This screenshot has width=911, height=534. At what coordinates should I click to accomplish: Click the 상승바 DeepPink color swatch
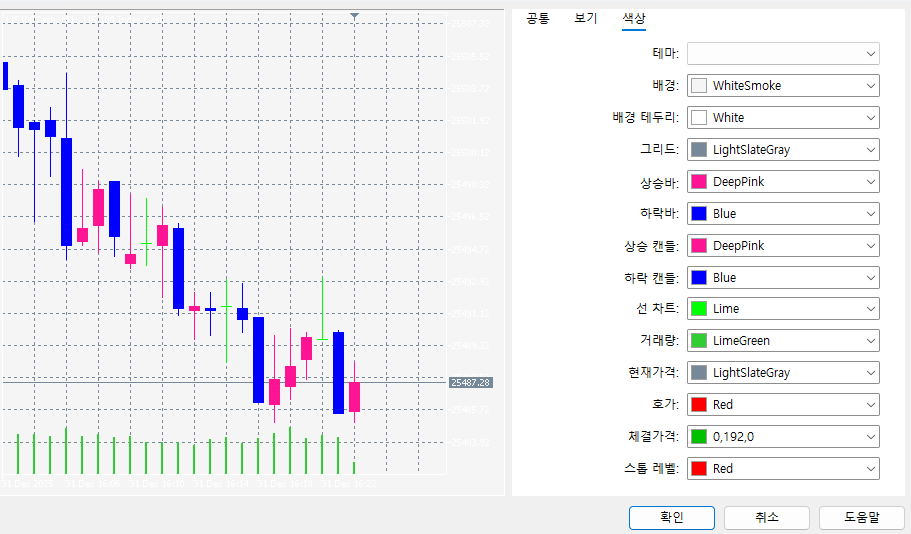point(699,182)
